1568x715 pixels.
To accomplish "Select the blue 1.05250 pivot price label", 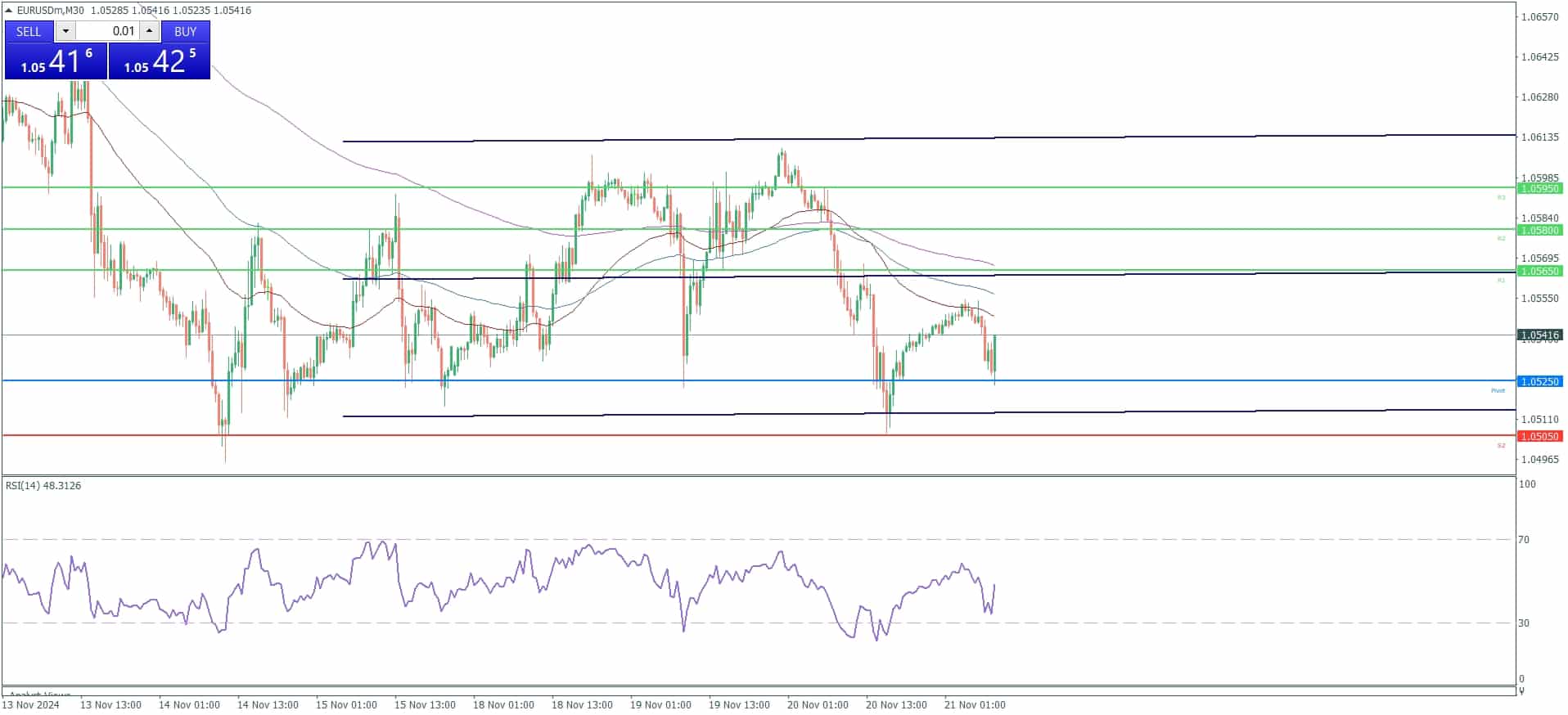I will [x=1539, y=382].
